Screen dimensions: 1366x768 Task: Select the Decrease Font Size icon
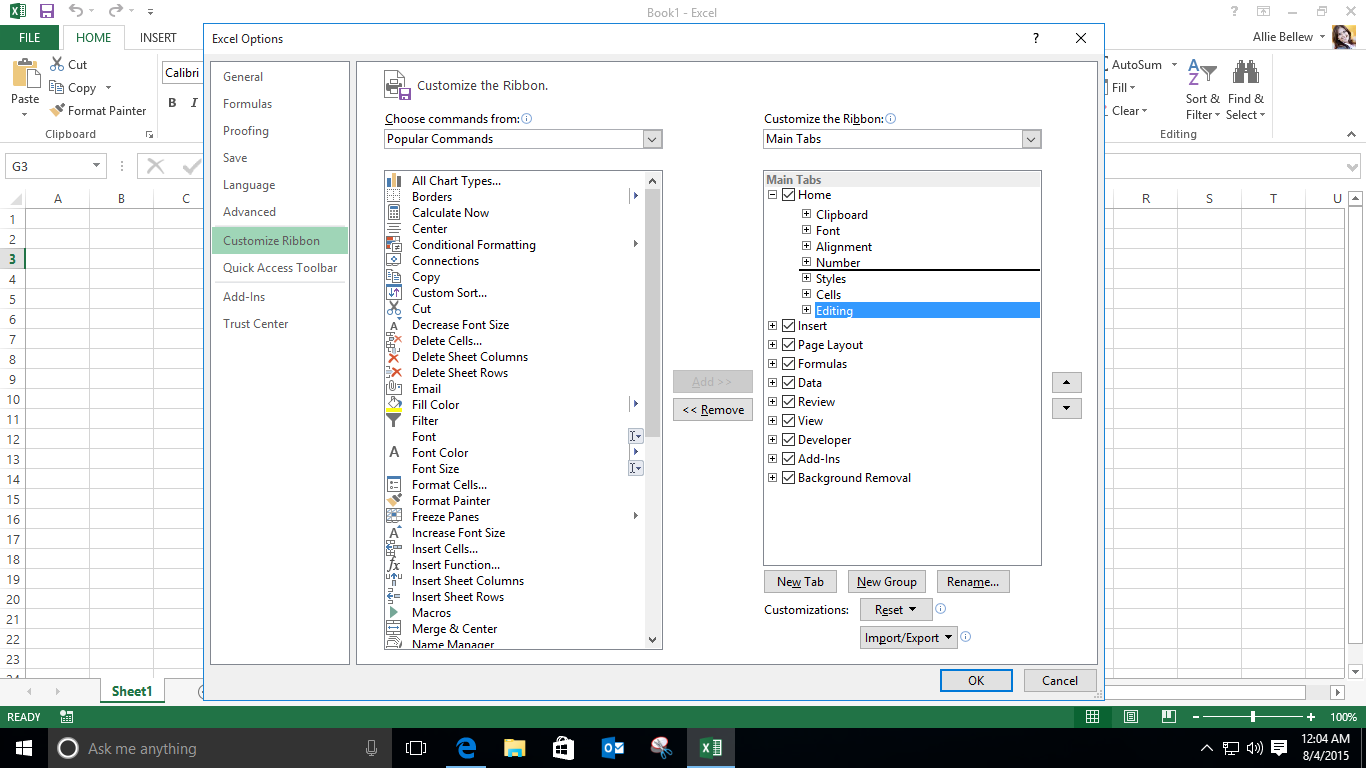[x=394, y=325]
